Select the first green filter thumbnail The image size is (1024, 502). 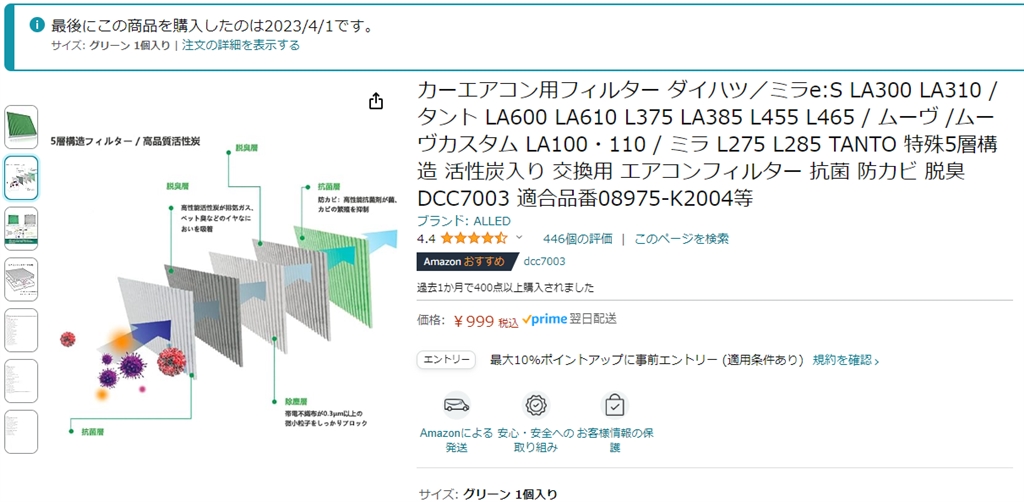(22, 127)
